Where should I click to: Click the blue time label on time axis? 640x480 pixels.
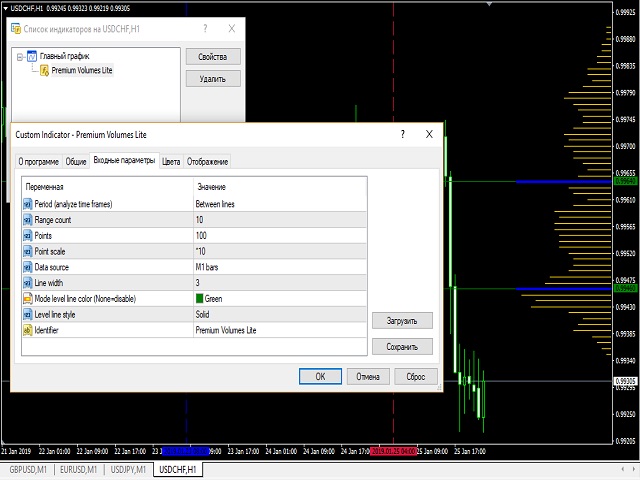pyautogui.click(x=186, y=451)
